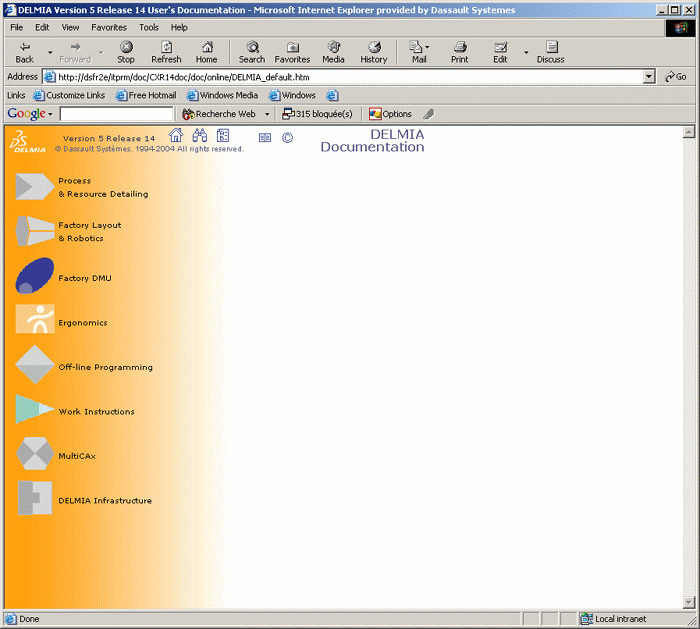This screenshot has width=700, height=629.
Task: Open the Free Hotmail link
Action: (146, 95)
